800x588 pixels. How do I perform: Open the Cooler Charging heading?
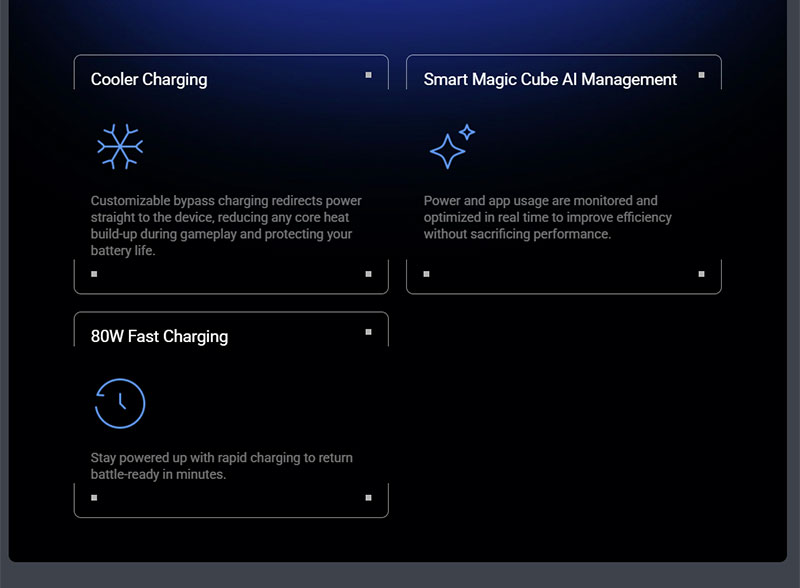pyautogui.click(x=149, y=80)
